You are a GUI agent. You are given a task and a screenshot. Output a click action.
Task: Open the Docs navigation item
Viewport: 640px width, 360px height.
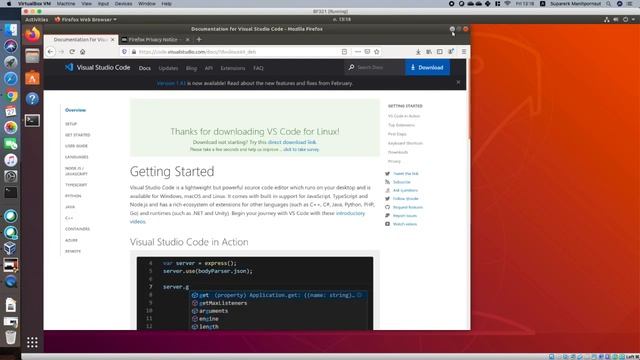coord(144,68)
